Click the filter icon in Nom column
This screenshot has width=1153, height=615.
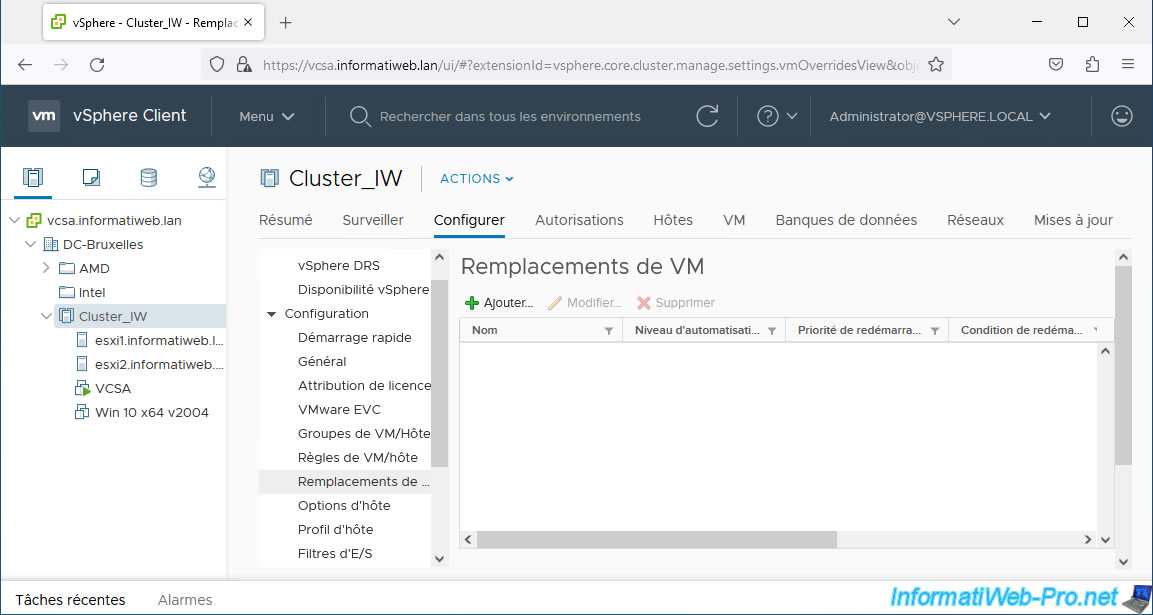coord(609,331)
